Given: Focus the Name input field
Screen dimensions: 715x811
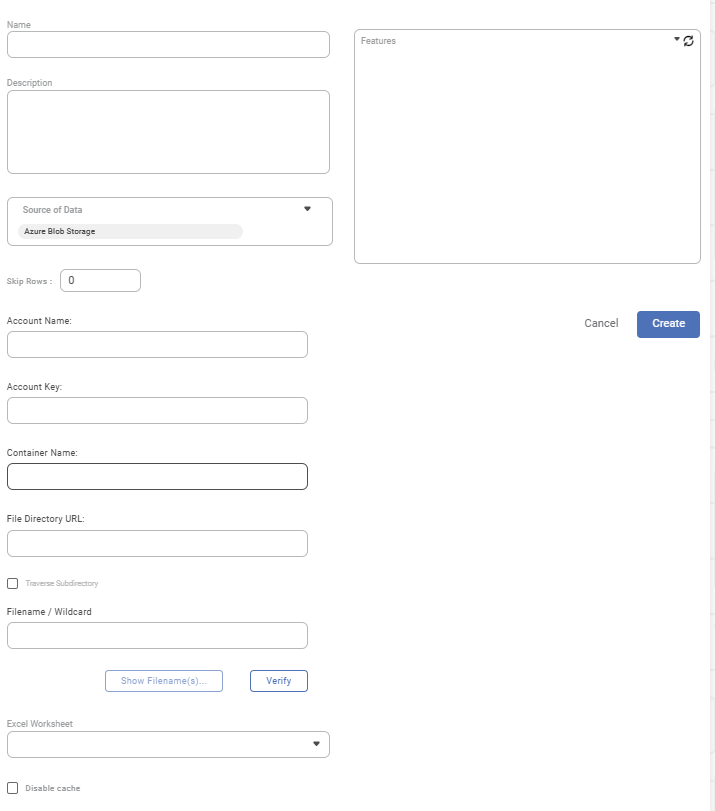Looking at the screenshot, I should pos(168,45).
